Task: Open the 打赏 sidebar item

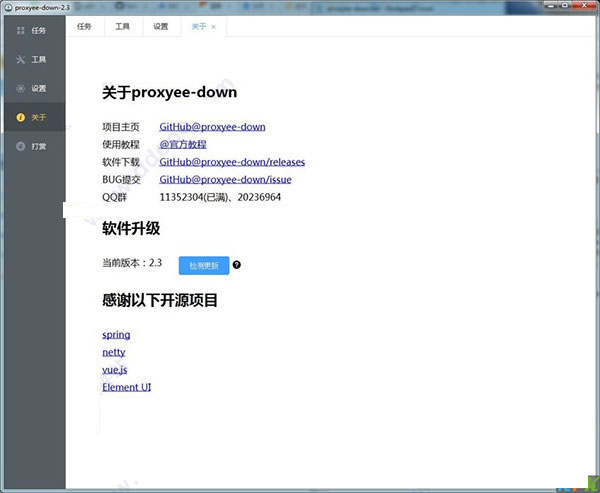Action: 34,146
